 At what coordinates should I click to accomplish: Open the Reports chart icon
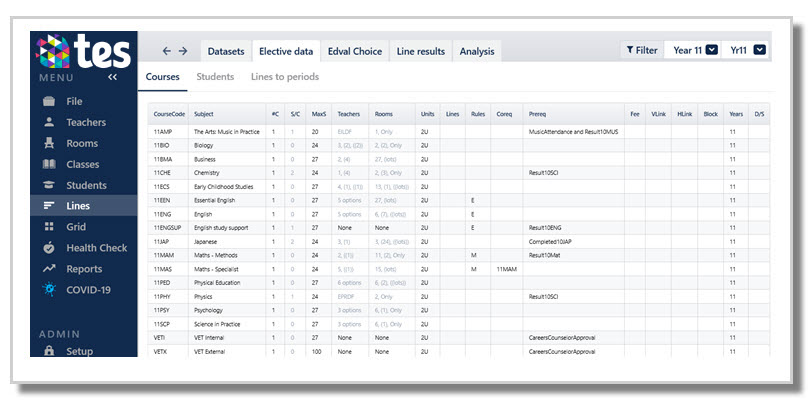pyautogui.click(x=49, y=269)
